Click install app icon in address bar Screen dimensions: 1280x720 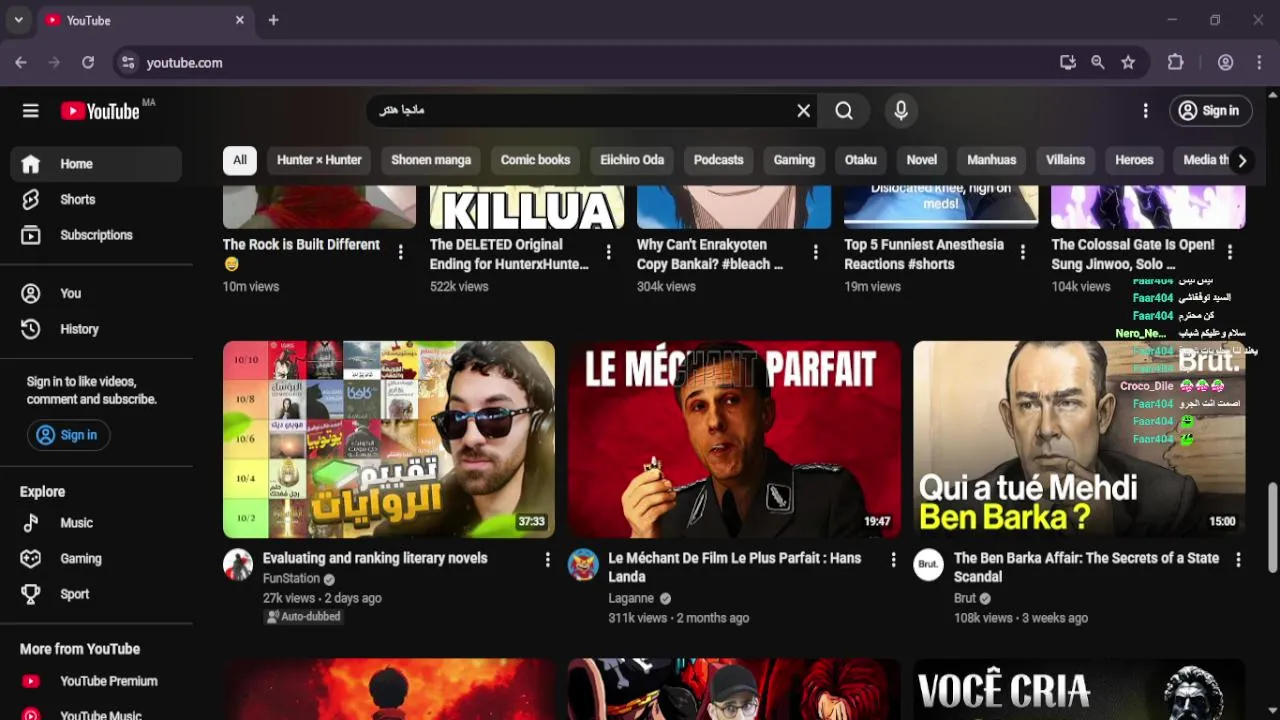(1067, 62)
